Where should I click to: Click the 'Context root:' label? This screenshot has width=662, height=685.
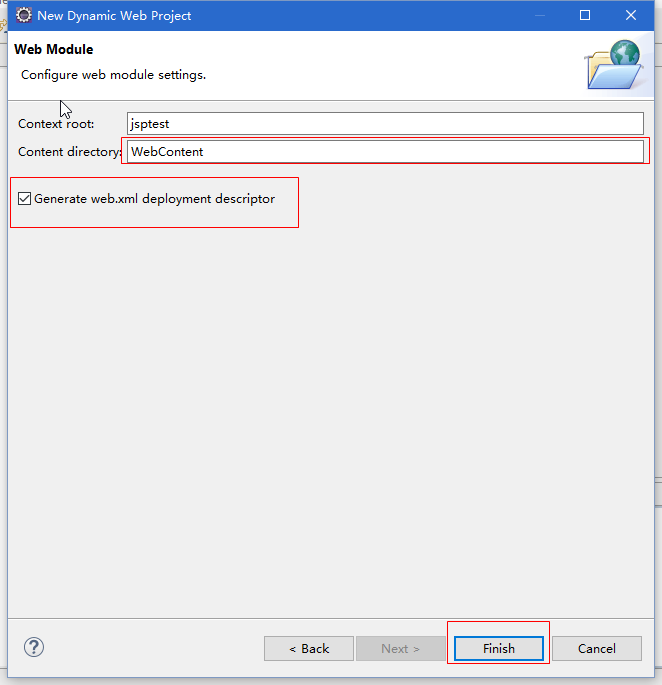pos(56,124)
